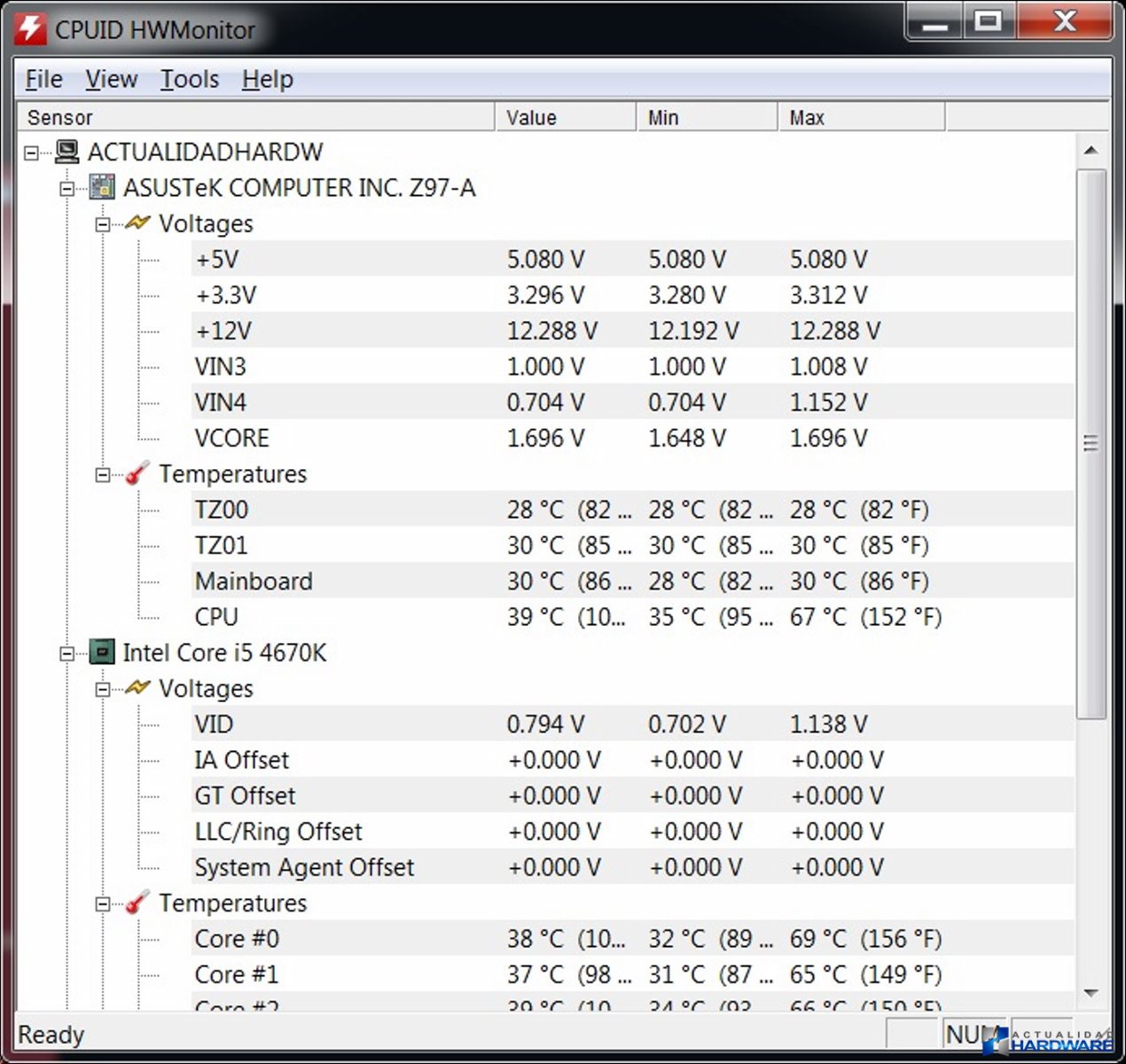The image size is (1126, 1064).
Task: Click the motherboard Voltages lightning icon
Action: [137, 223]
